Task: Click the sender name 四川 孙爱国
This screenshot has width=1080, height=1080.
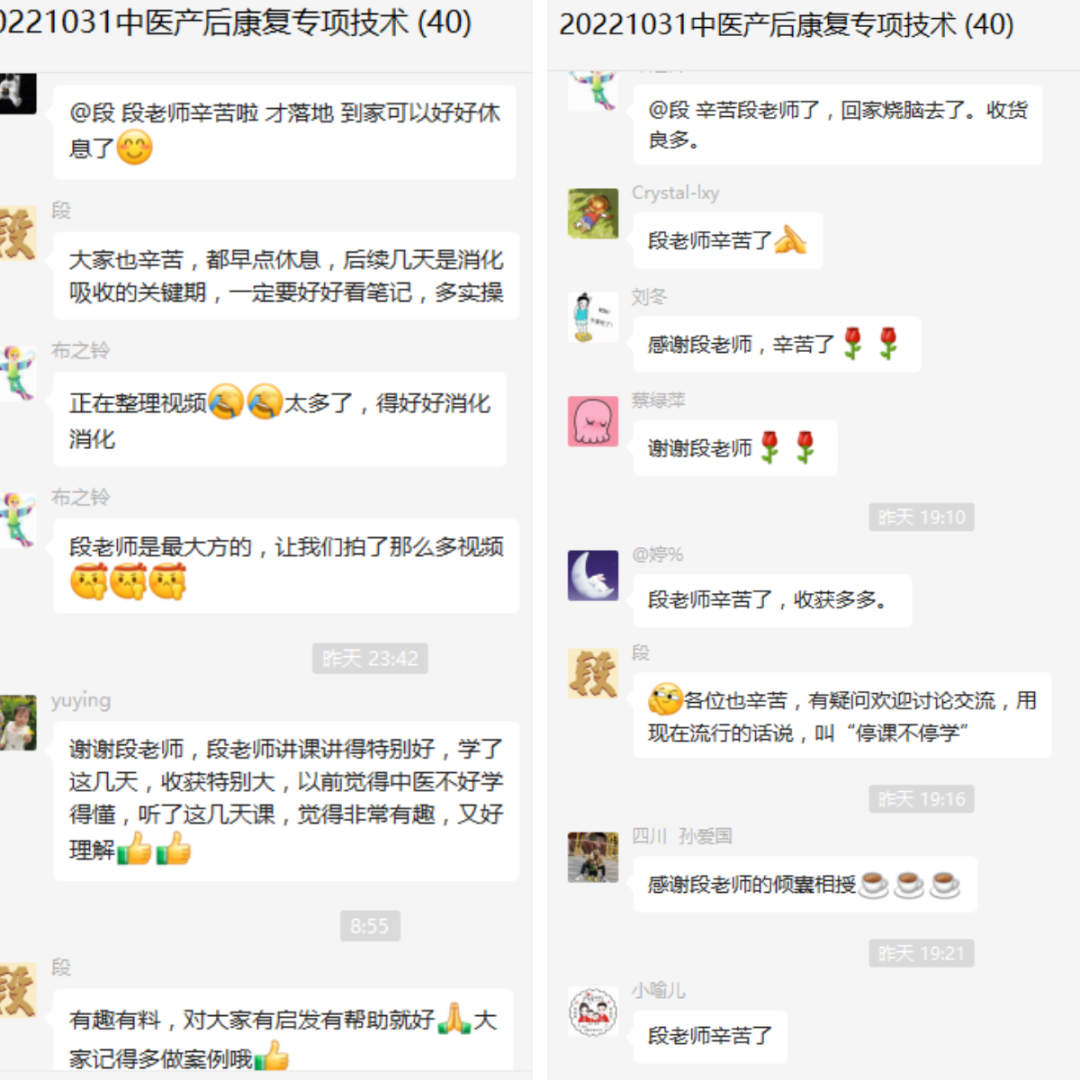Action: (681, 836)
